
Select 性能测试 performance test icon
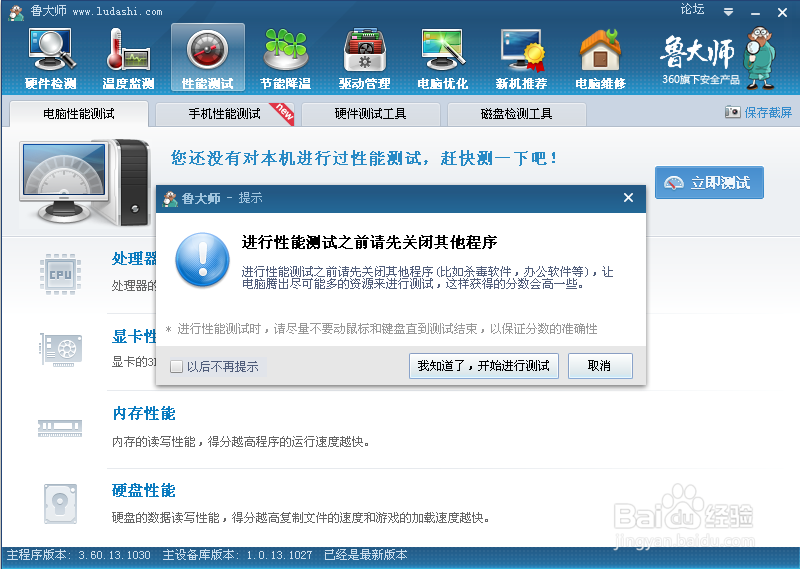click(x=208, y=58)
